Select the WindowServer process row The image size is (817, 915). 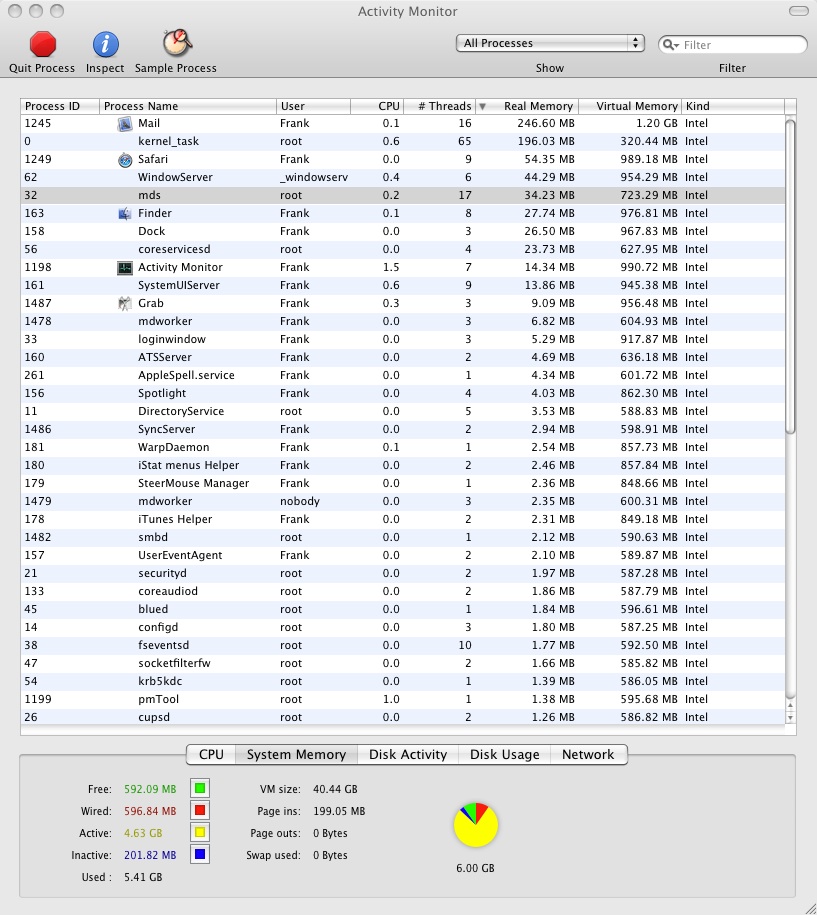tap(403, 177)
